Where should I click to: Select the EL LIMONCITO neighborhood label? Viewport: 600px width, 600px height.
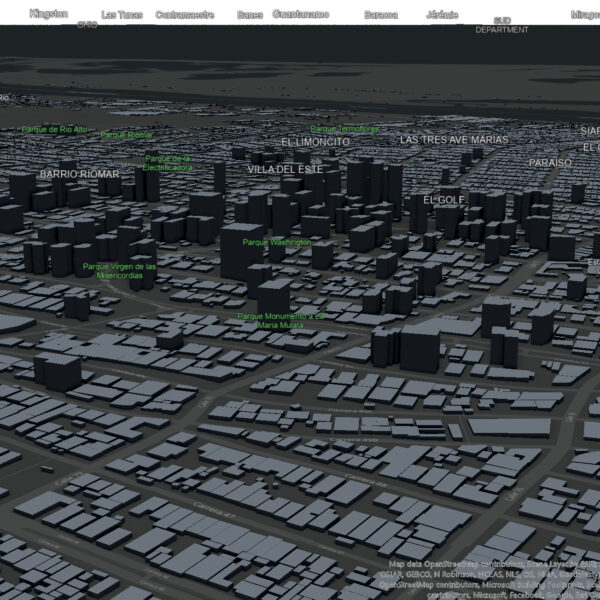tap(316, 142)
